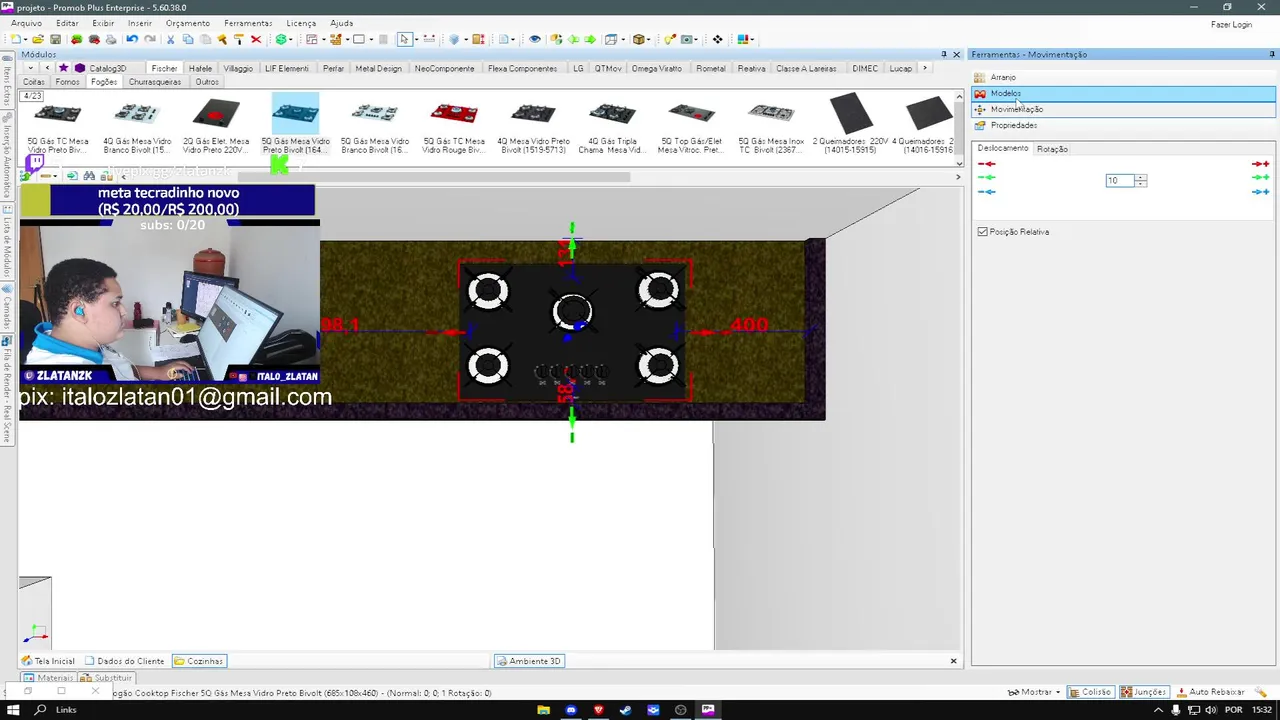Show more library tabs with the right chevron

(924, 68)
